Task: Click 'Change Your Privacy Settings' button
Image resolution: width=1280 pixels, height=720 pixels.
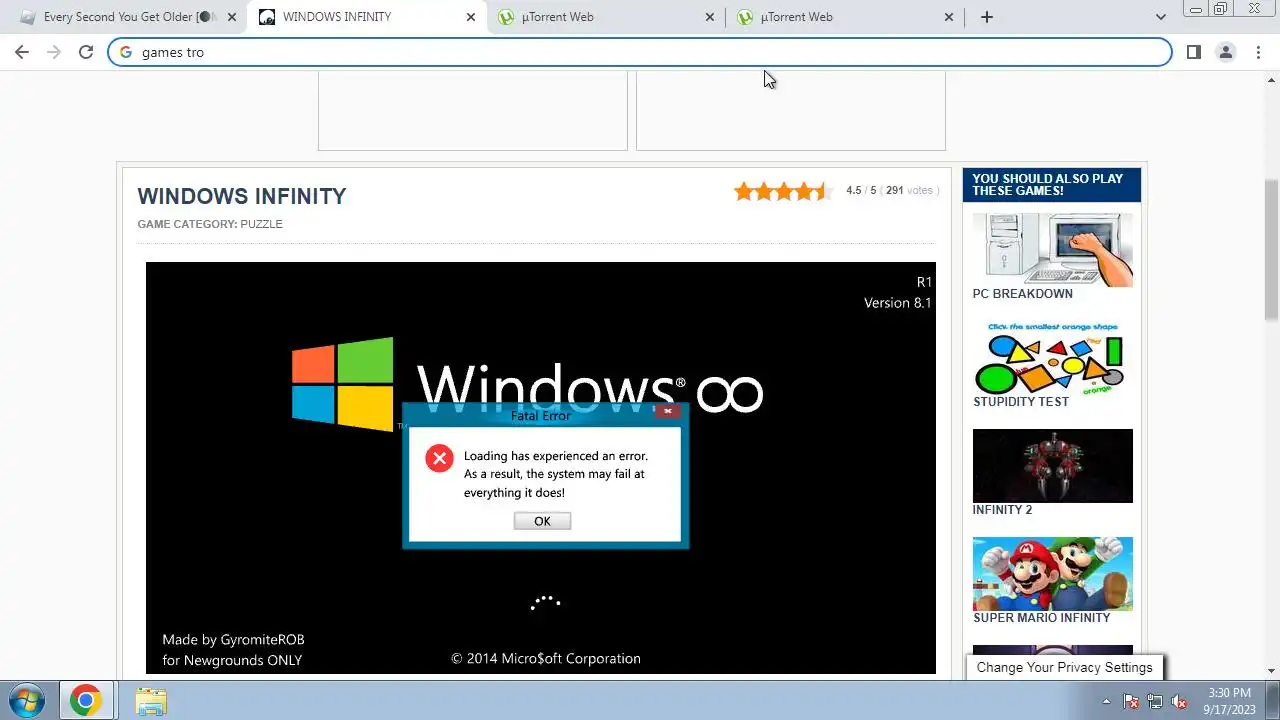Action: click(x=1064, y=667)
